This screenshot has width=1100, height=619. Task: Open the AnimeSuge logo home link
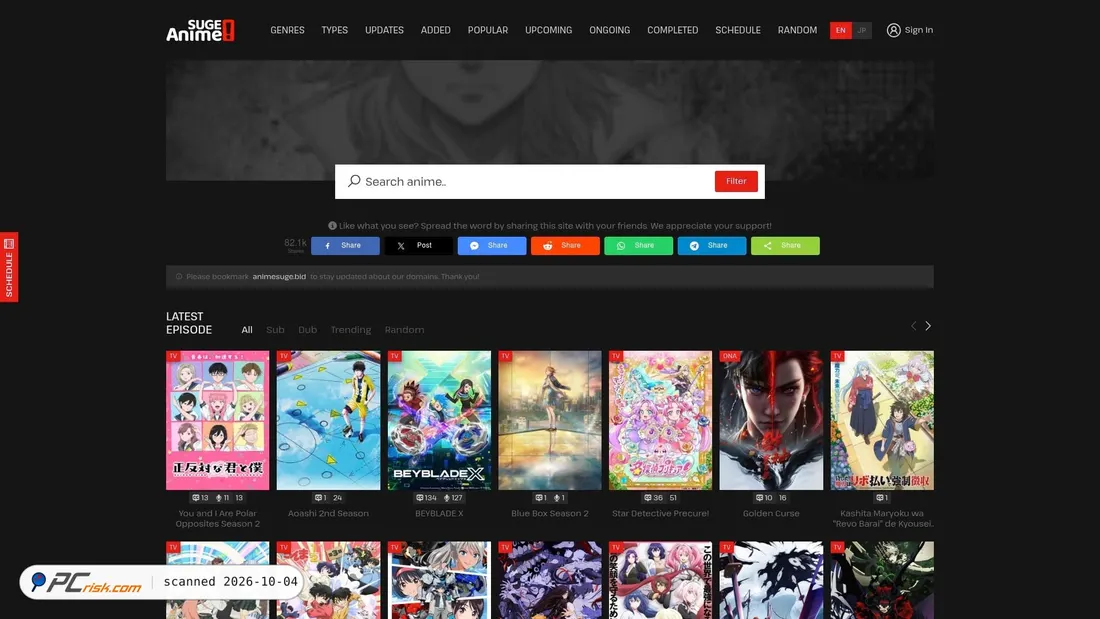click(201, 30)
